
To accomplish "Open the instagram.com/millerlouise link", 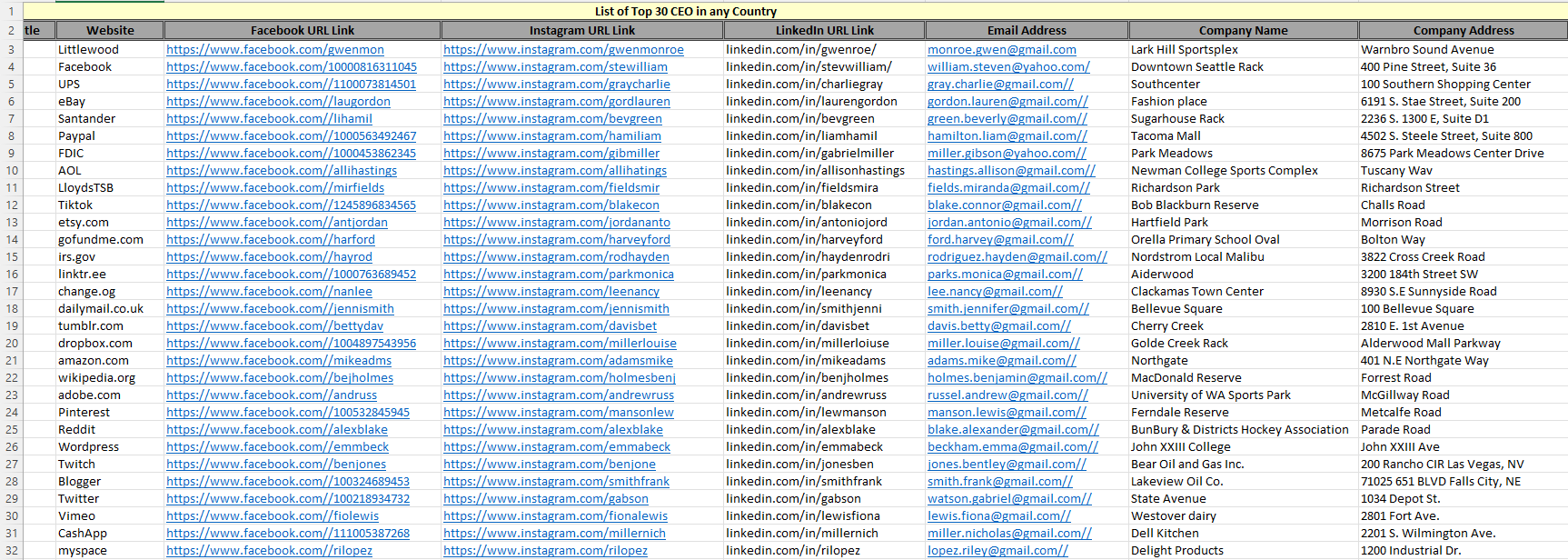I will tap(560, 344).
